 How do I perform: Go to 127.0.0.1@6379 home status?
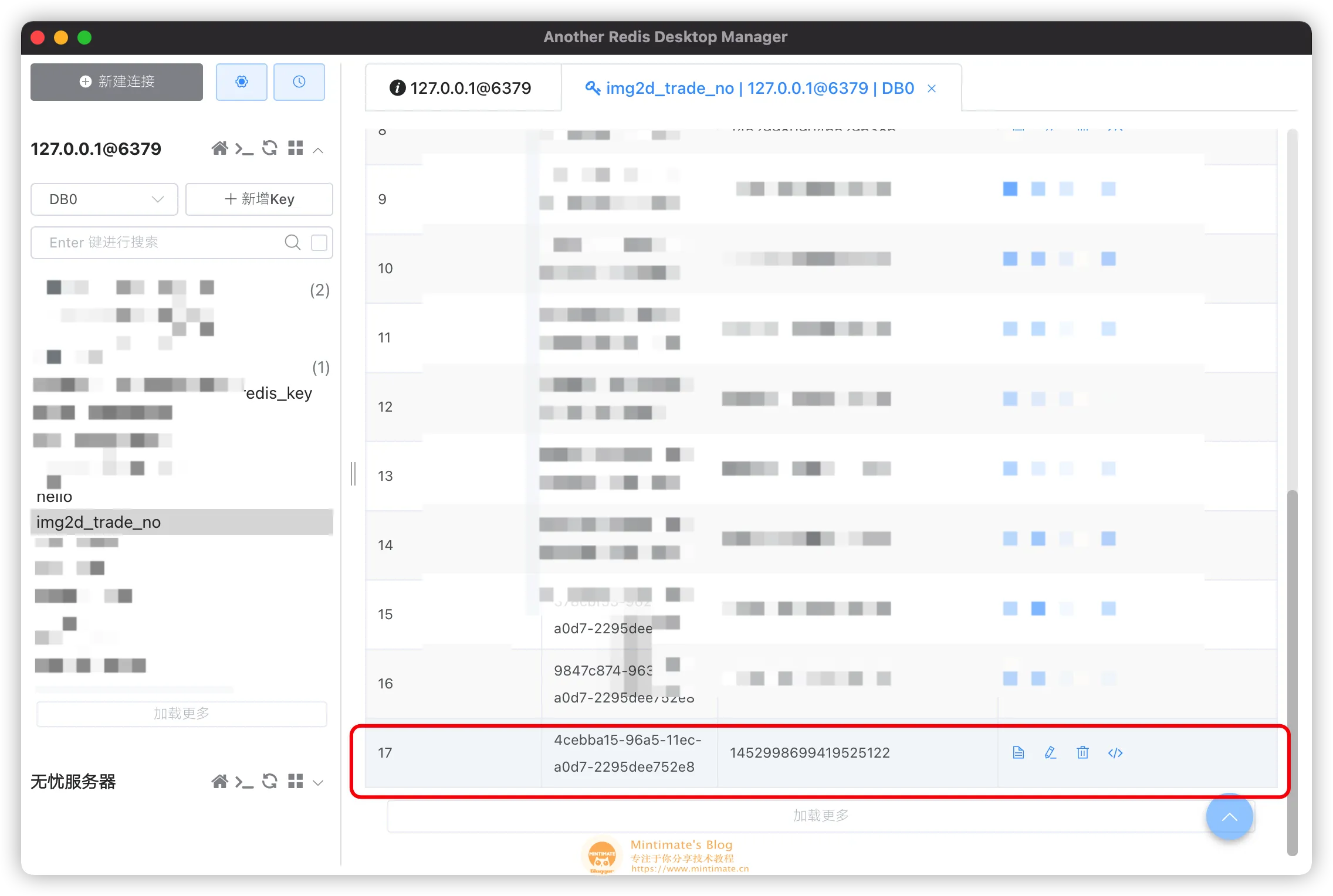[219, 148]
